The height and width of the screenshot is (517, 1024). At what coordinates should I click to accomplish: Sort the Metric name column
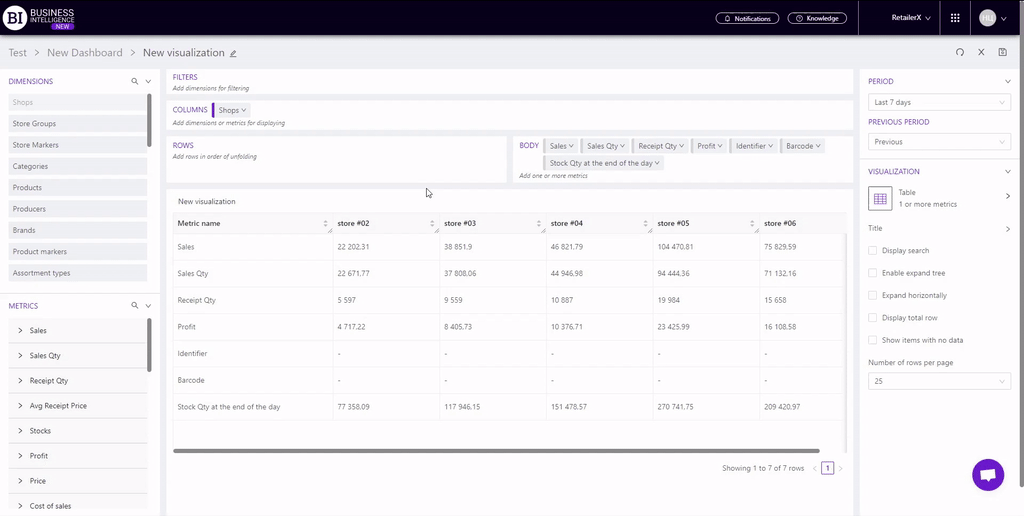tap(325, 224)
